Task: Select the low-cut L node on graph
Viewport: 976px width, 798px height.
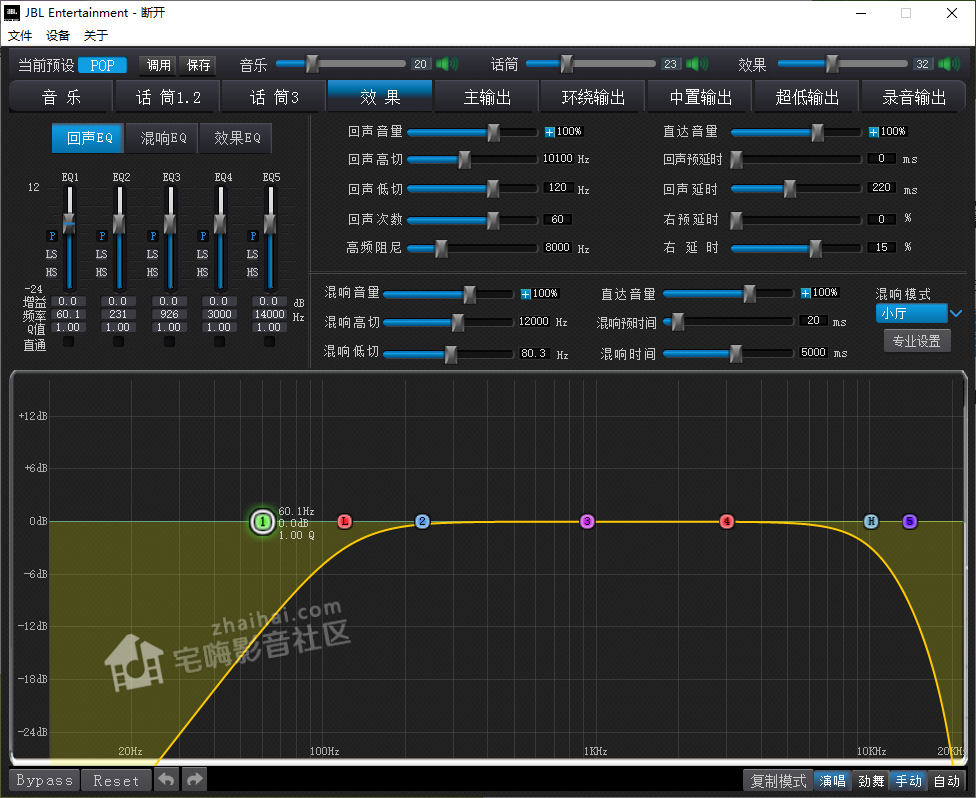Action: (x=344, y=522)
